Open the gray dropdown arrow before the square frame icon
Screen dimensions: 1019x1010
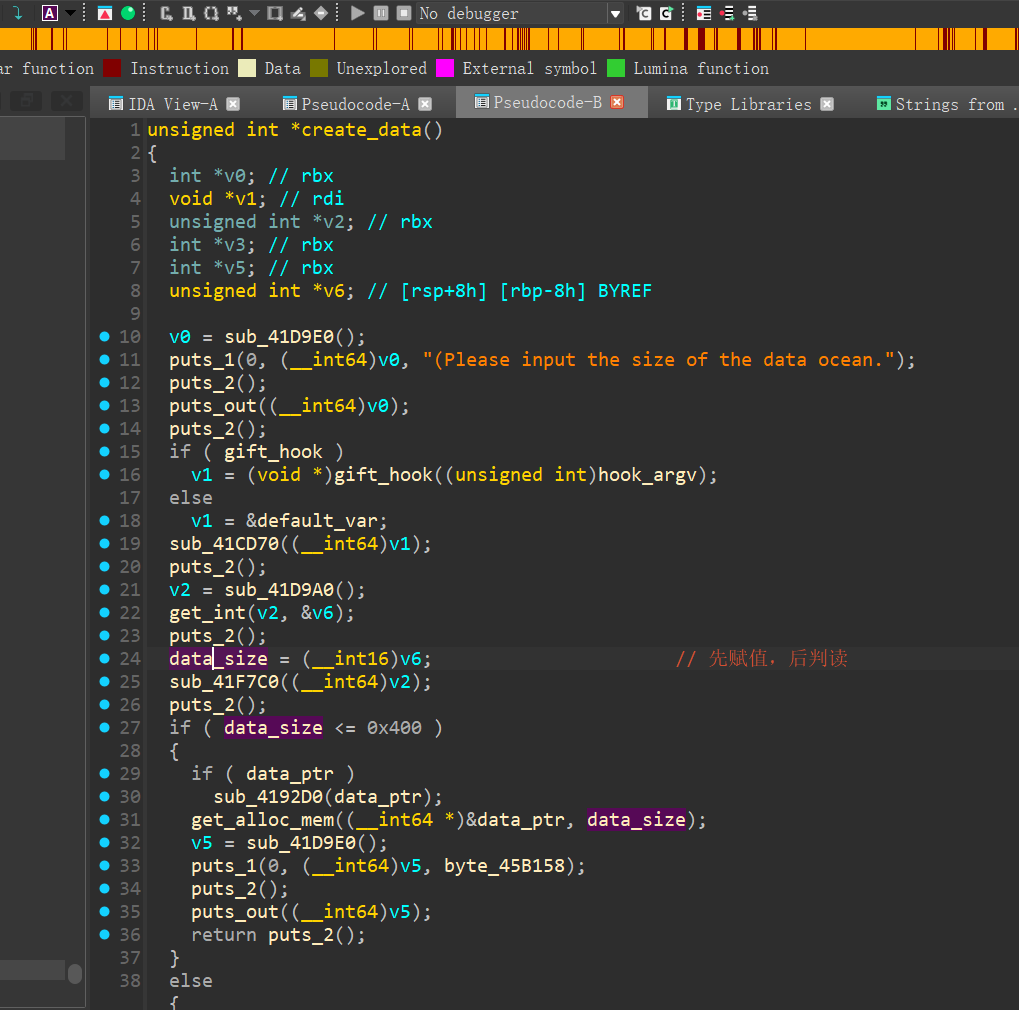tap(254, 13)
